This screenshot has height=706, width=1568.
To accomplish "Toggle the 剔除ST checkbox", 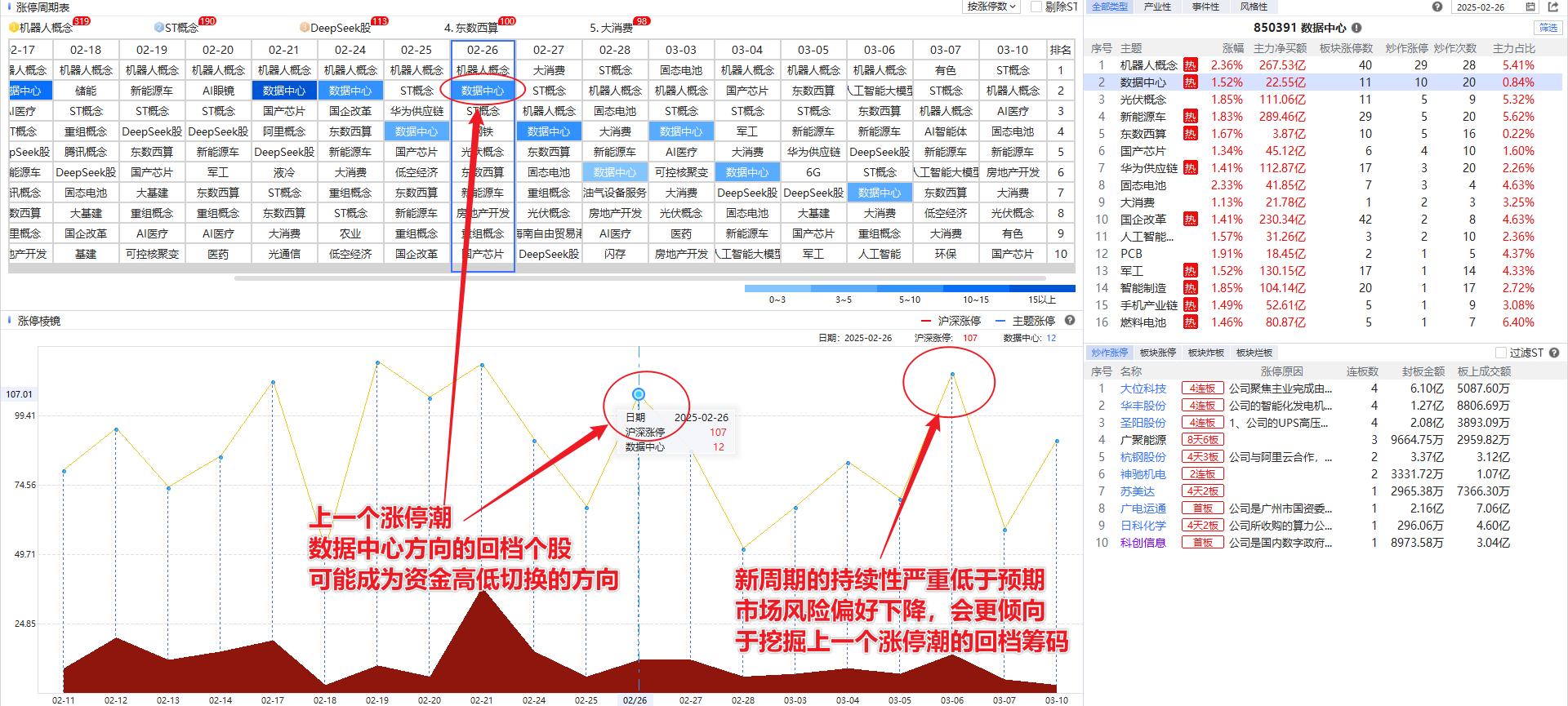I will [x=1036, y=7].
